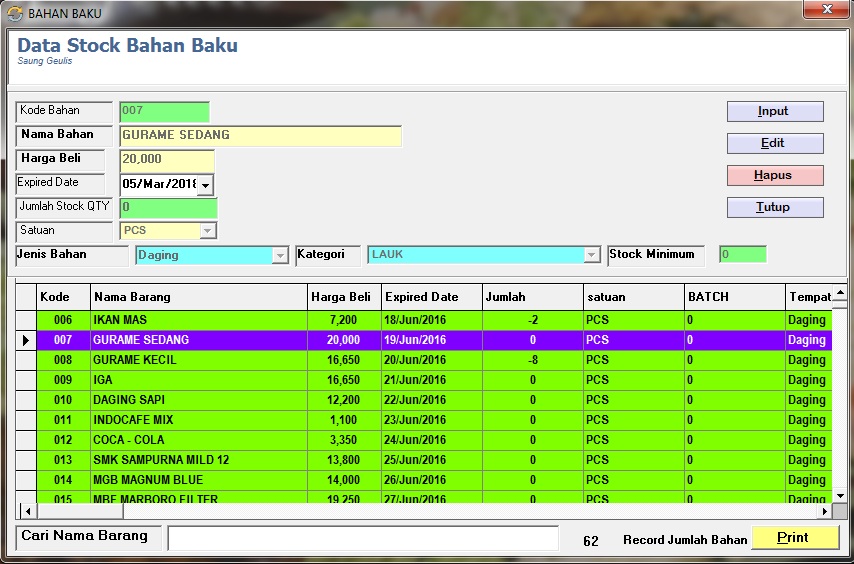
Task: Click the 13,800 price cell
Action: coord(344,461)
